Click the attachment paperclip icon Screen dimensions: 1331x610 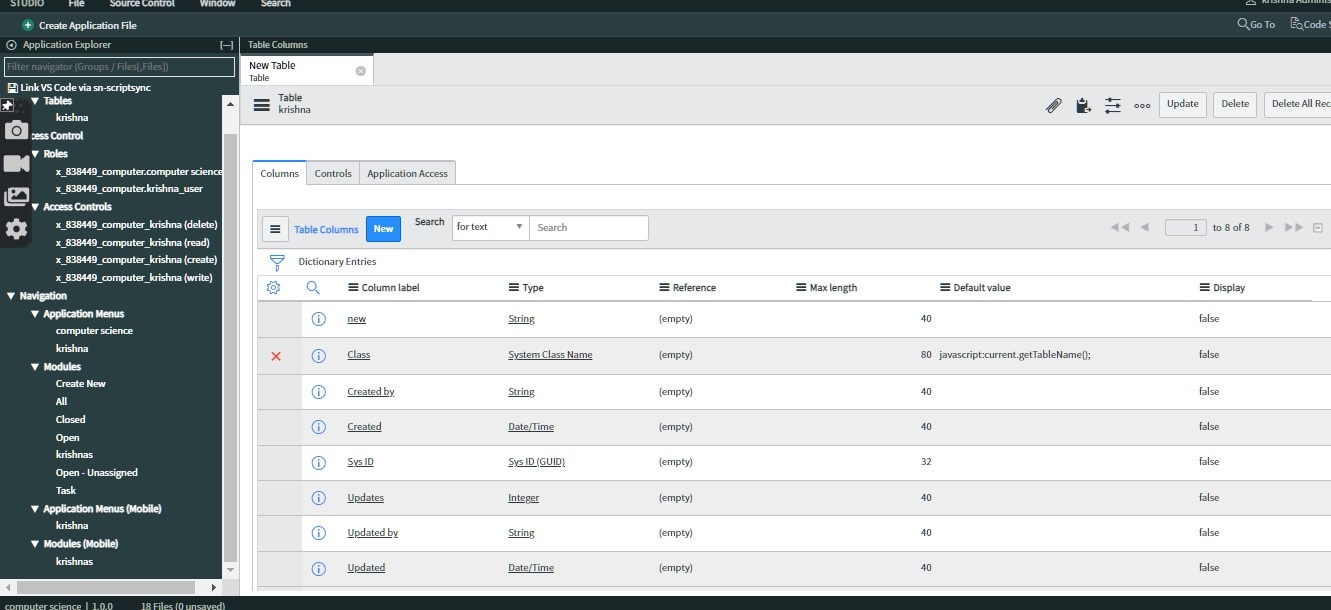tap(1053, 105)
